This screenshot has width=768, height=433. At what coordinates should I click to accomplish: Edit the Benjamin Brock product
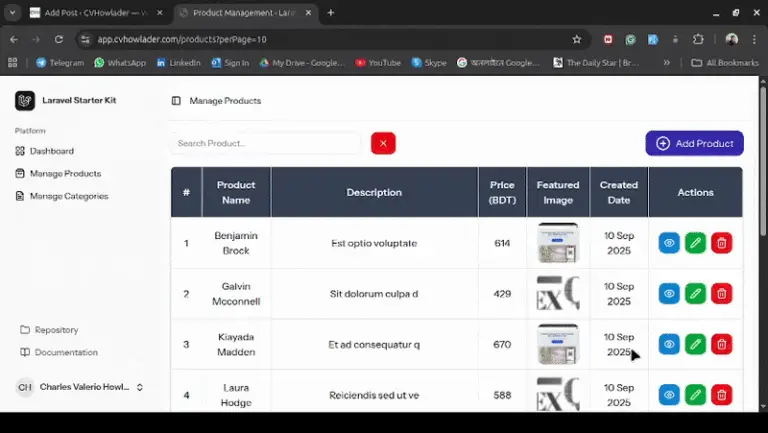[x=695, y=243]
